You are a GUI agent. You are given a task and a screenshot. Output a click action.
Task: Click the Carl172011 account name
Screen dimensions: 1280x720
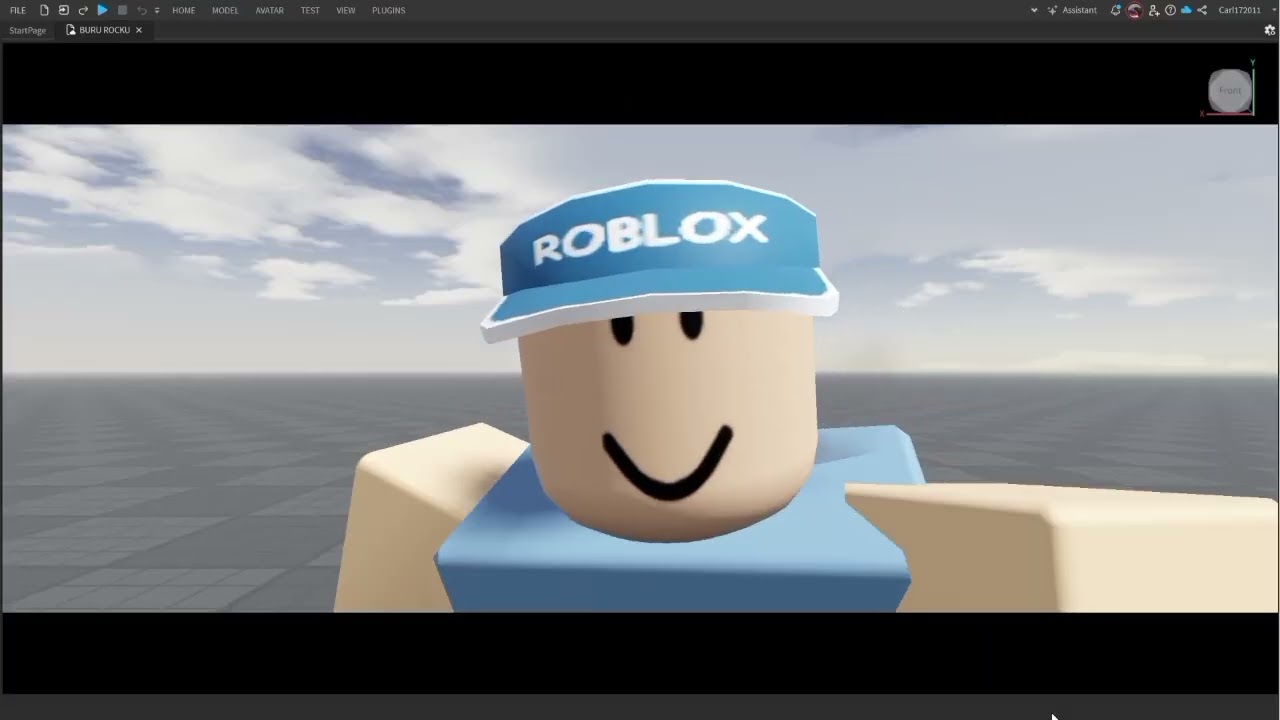[x=1240, y=10]
